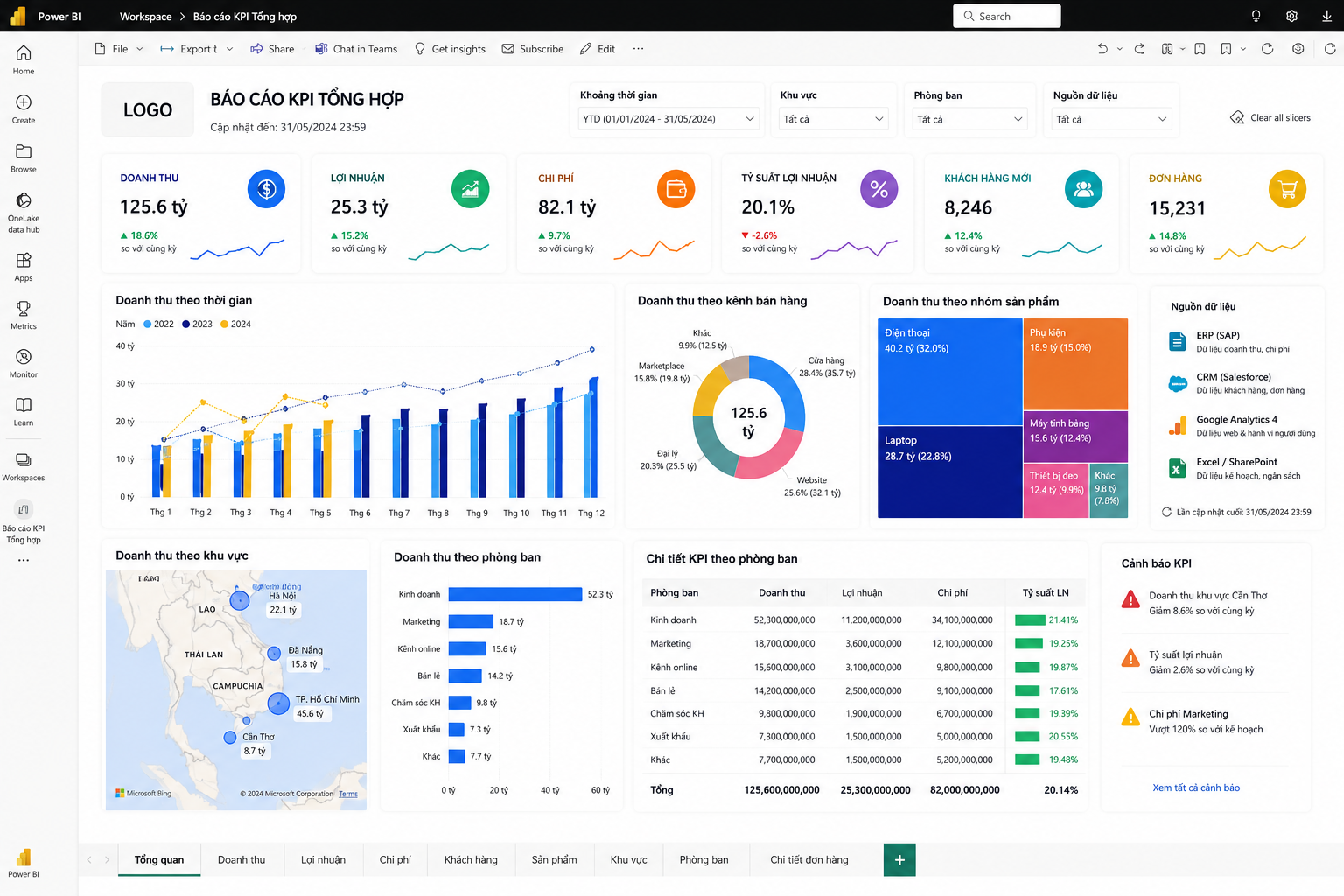Click the Subscribe button

click(x=532, y=49)
